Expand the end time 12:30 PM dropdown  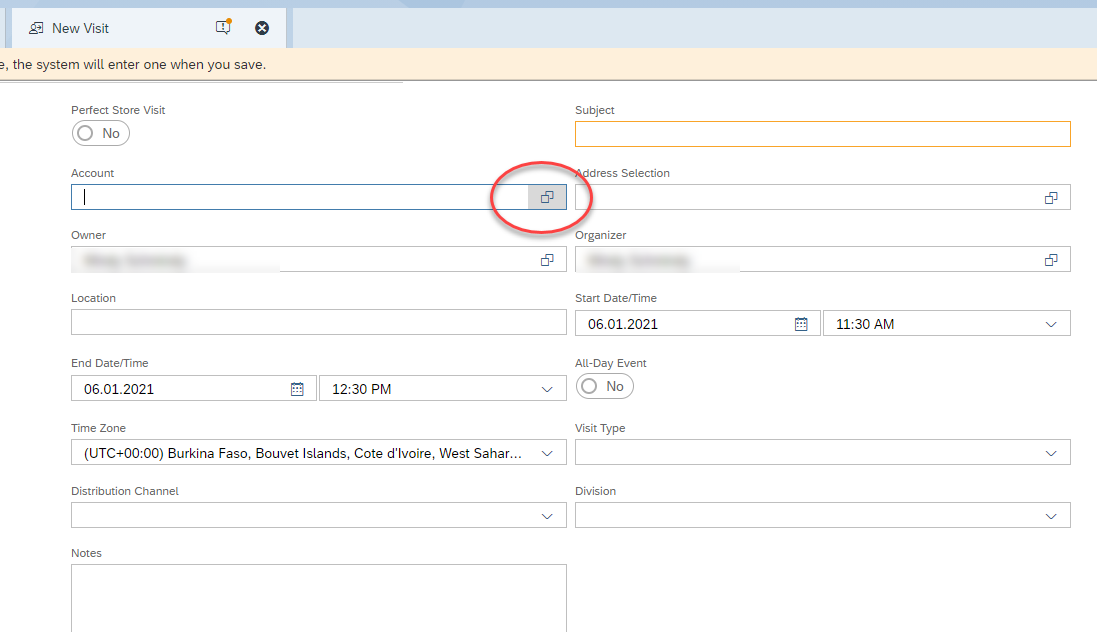click(x=547, y=389)
